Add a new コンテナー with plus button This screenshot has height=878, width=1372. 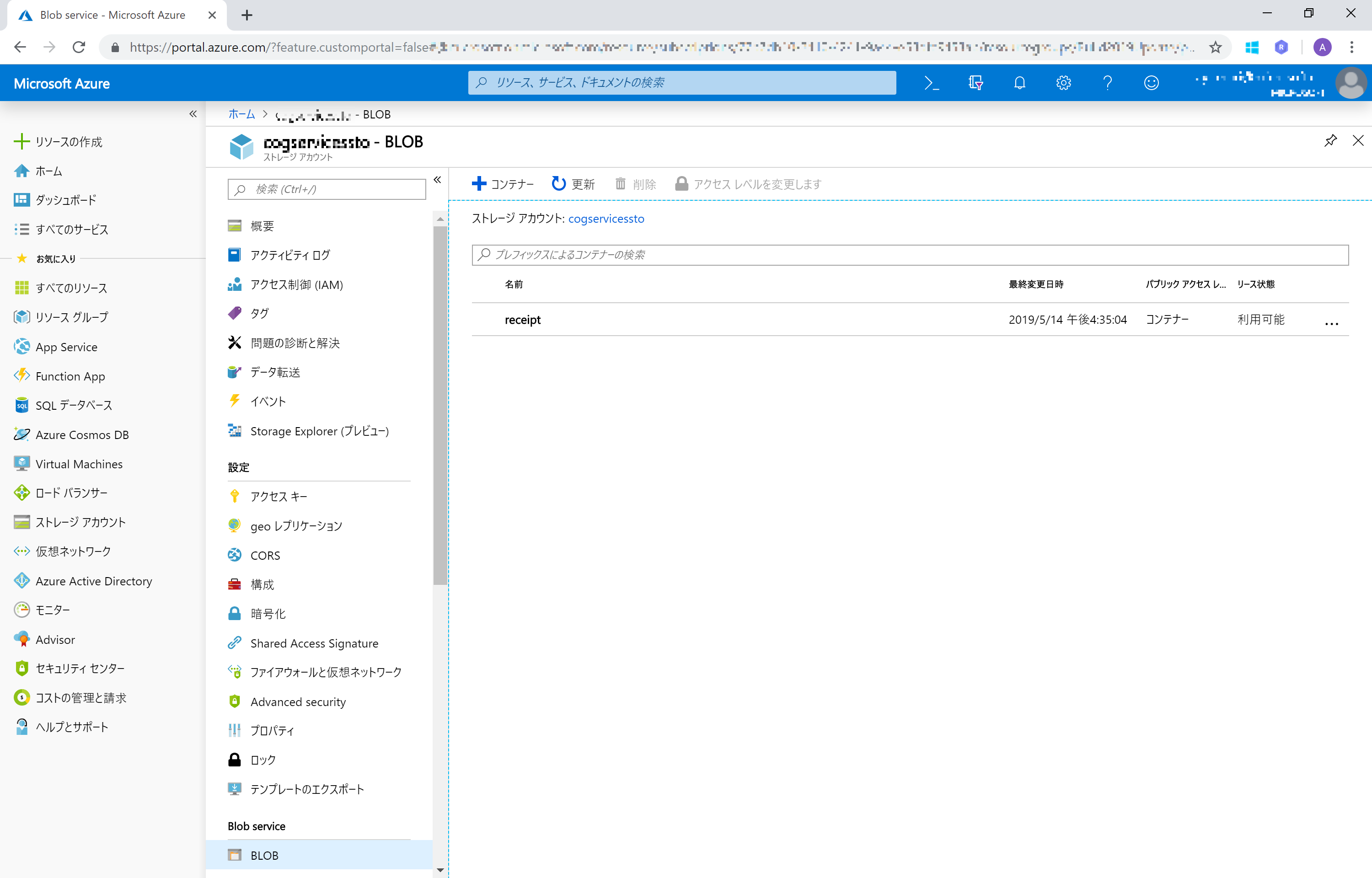click(503, 184)
